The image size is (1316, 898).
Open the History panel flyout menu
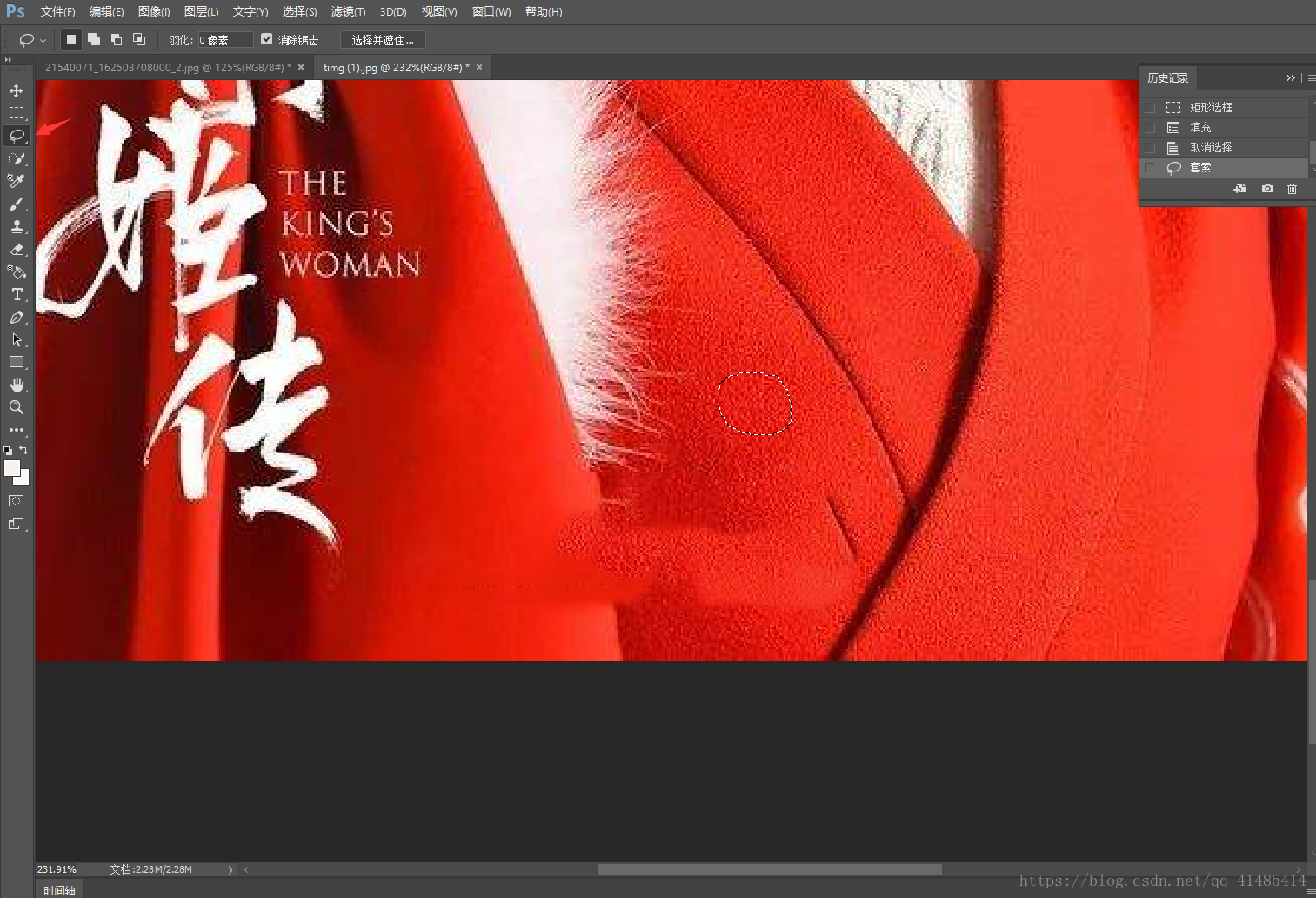click(x=1311, y=78)
